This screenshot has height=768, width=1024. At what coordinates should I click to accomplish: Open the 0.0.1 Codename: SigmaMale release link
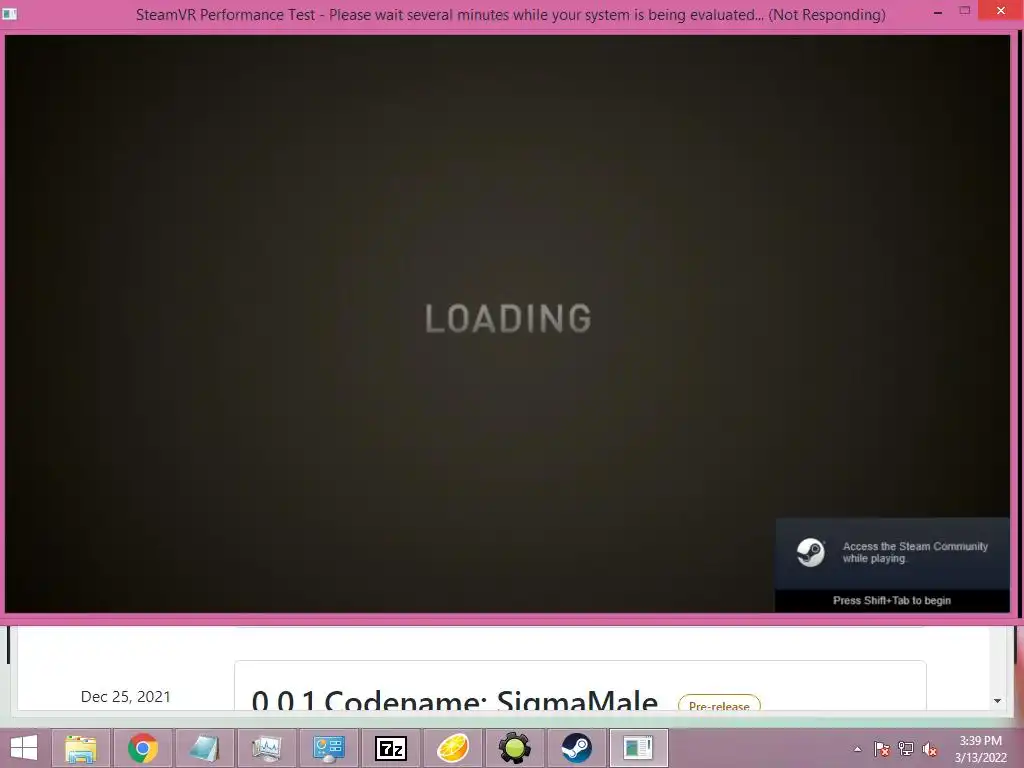(x=455, y=700)
